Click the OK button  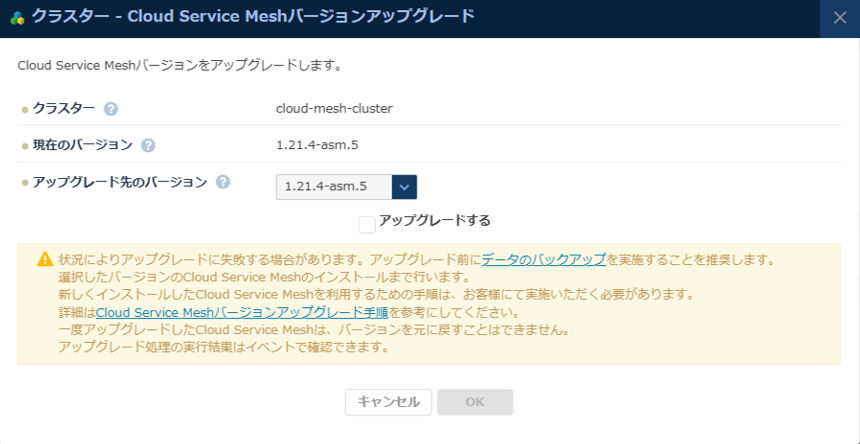click(x=475, y=402)
